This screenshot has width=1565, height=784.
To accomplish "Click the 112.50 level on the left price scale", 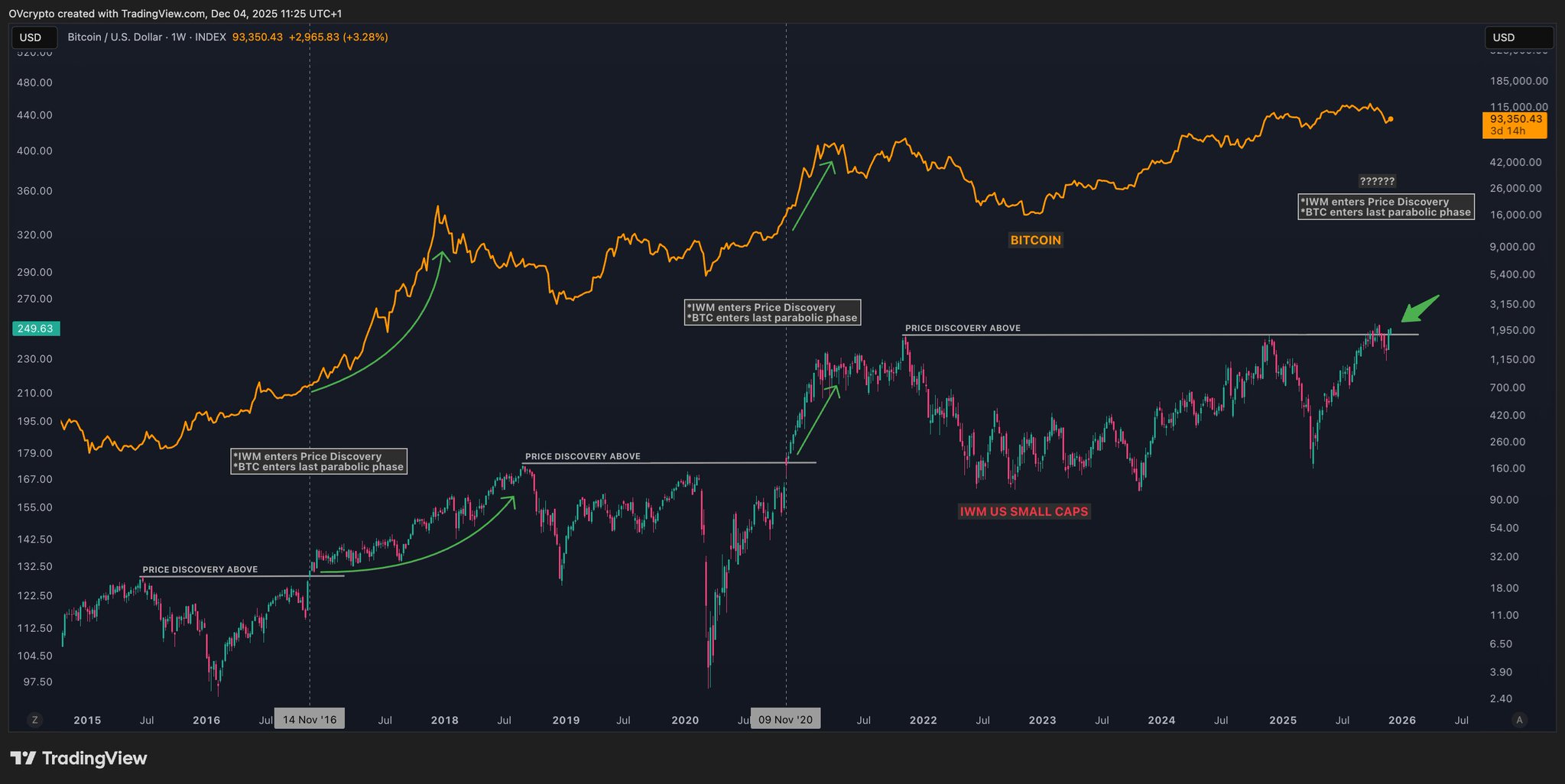I will (36, 628).
